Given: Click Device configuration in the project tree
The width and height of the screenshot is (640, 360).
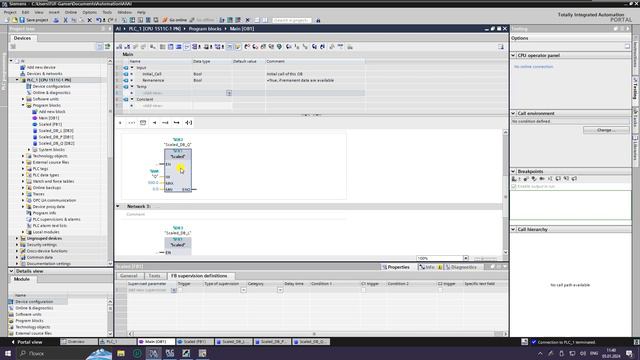Looking at the screenshot, I should 51,86.
